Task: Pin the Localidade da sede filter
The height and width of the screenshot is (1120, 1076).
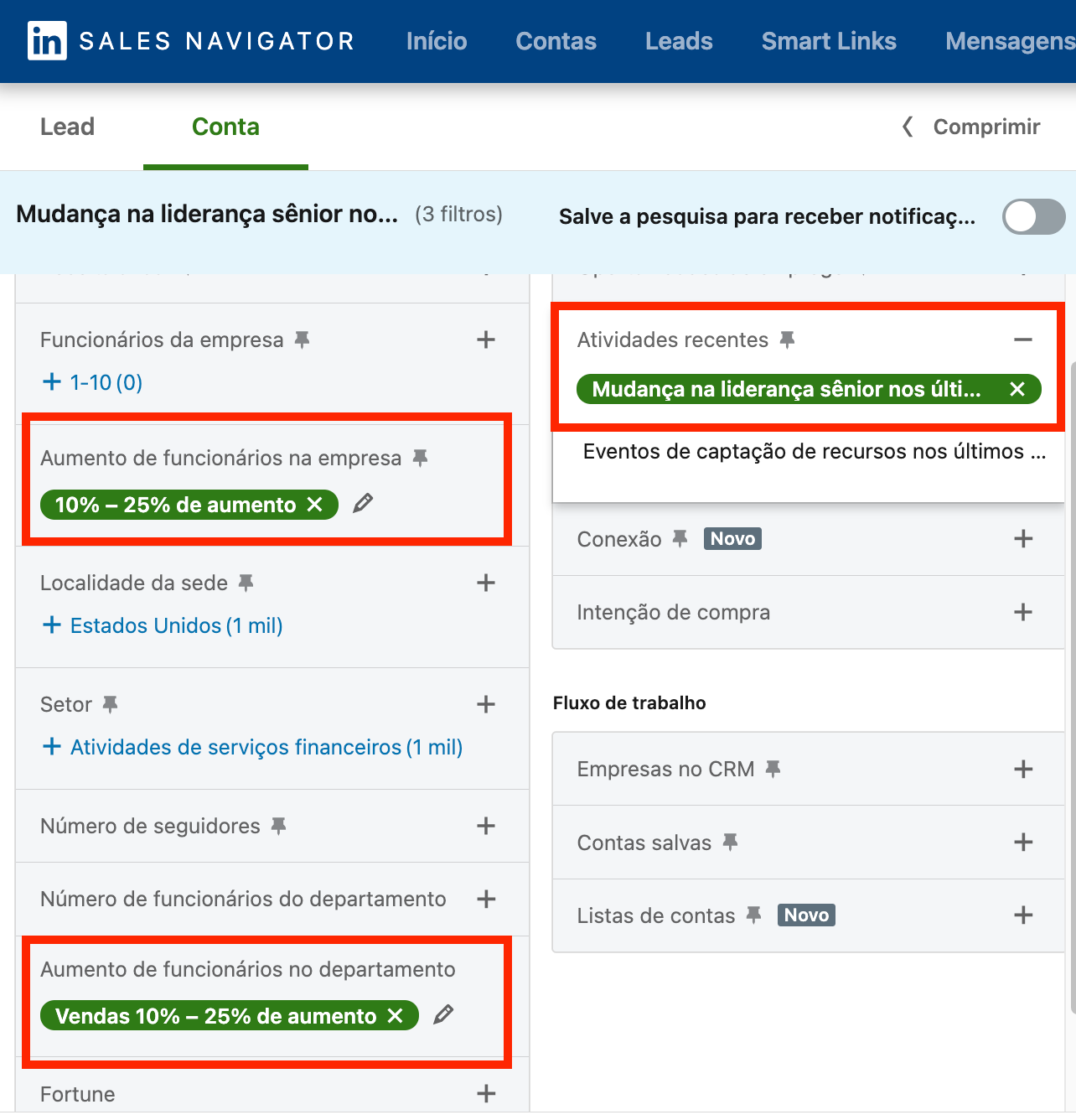Action: (246, 583)
